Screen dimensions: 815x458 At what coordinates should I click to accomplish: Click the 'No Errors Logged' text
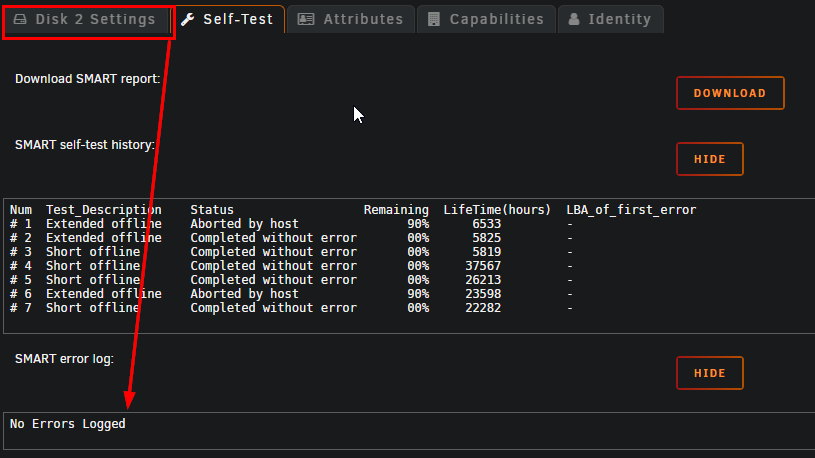68,424
